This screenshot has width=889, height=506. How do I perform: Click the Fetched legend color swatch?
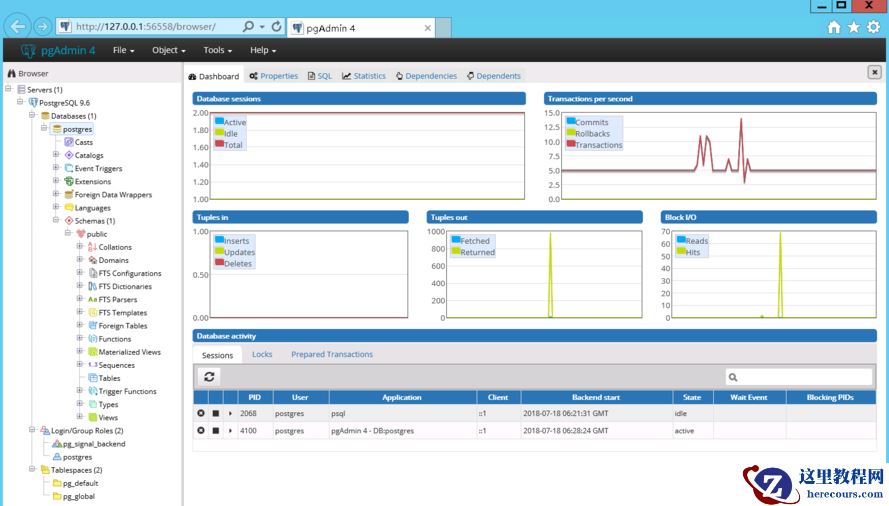(x=456, y=239)
